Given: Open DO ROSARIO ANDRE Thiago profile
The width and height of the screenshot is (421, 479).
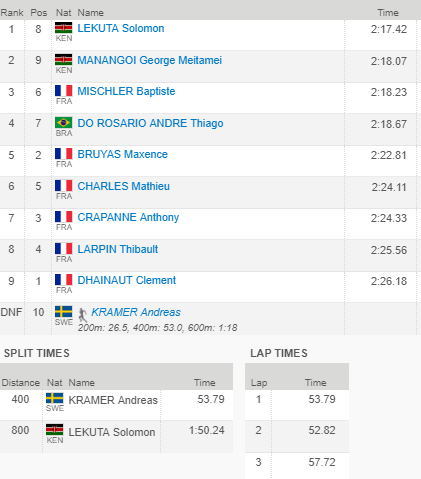Looking at the screenshot, I should click(150, 123).
